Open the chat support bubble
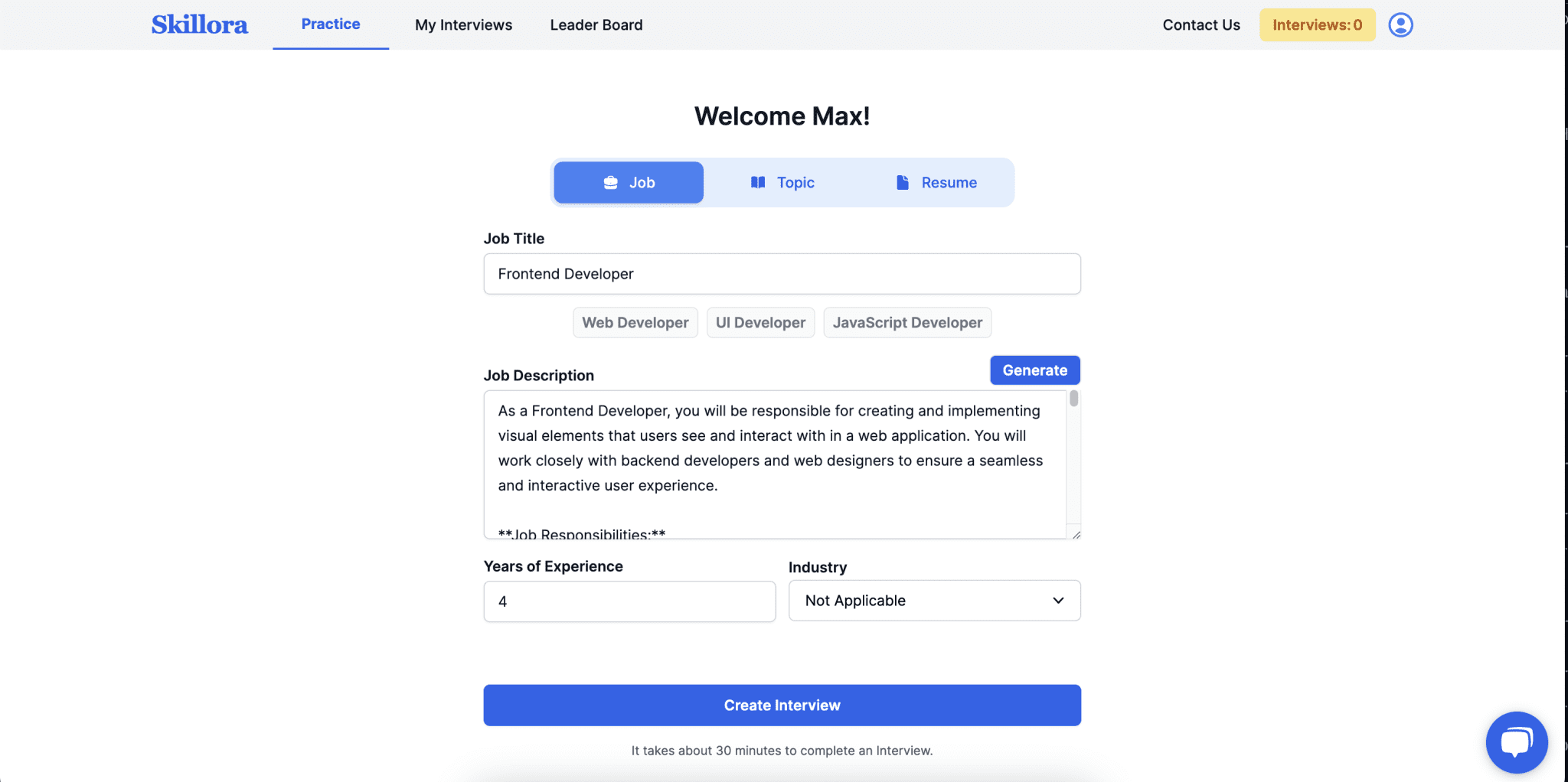 1516,741
